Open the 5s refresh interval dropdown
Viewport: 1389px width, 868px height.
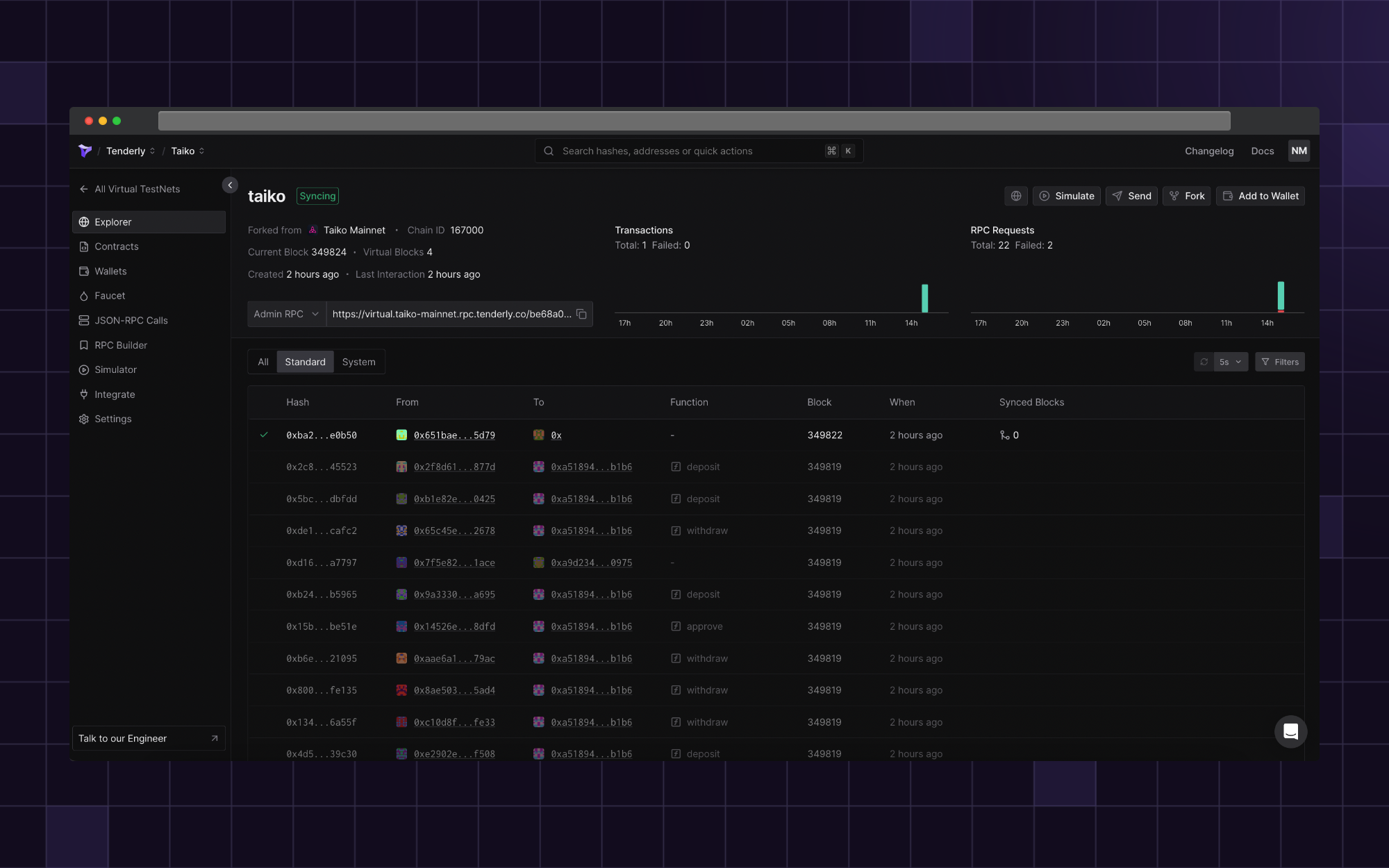pos(1230,362)
